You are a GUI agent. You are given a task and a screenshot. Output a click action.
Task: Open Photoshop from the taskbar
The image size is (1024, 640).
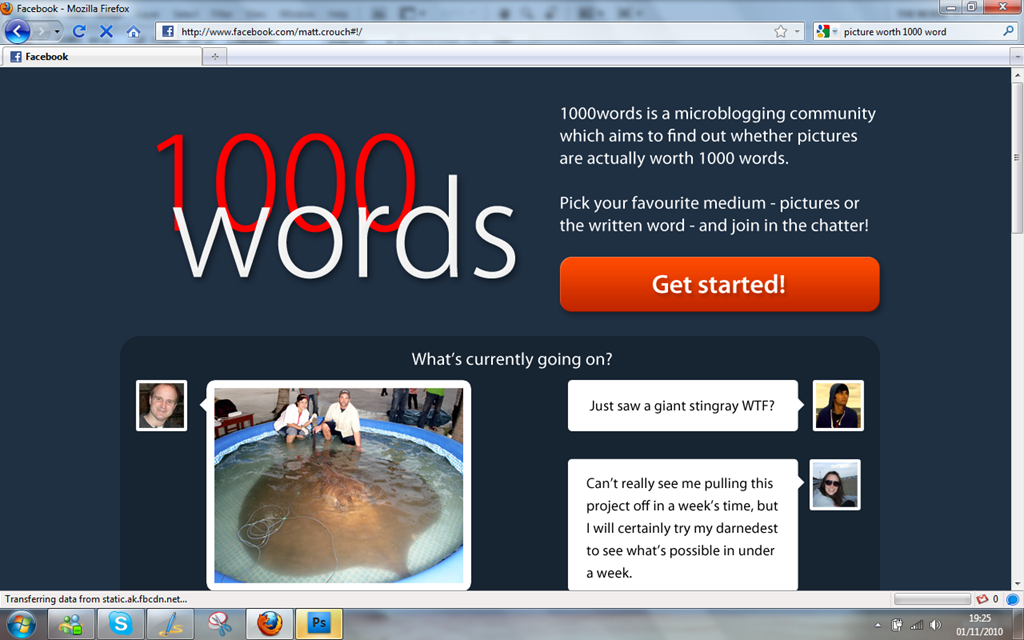(x=318, y=624)
